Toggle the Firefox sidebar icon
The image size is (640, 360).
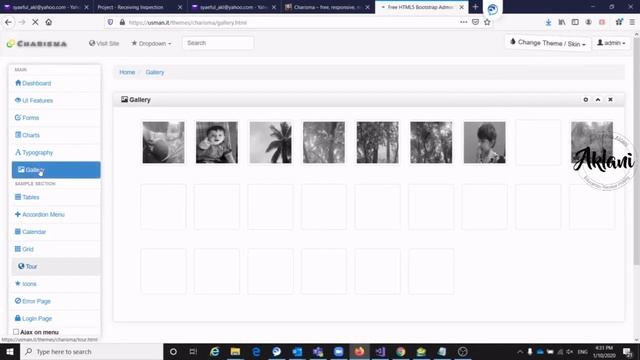click(575, 22)
